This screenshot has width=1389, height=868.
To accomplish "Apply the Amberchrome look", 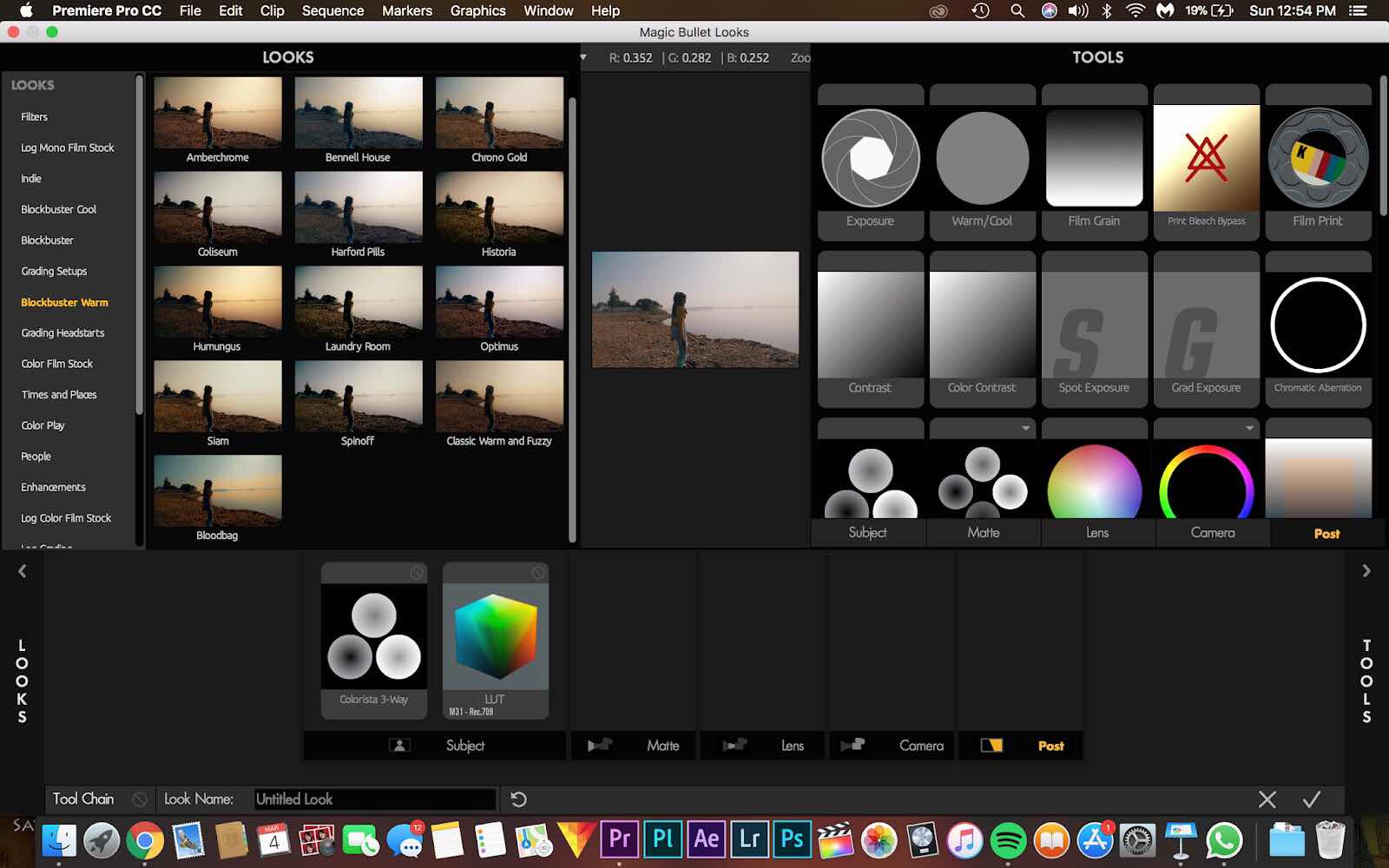I will [x=218, y=121].
